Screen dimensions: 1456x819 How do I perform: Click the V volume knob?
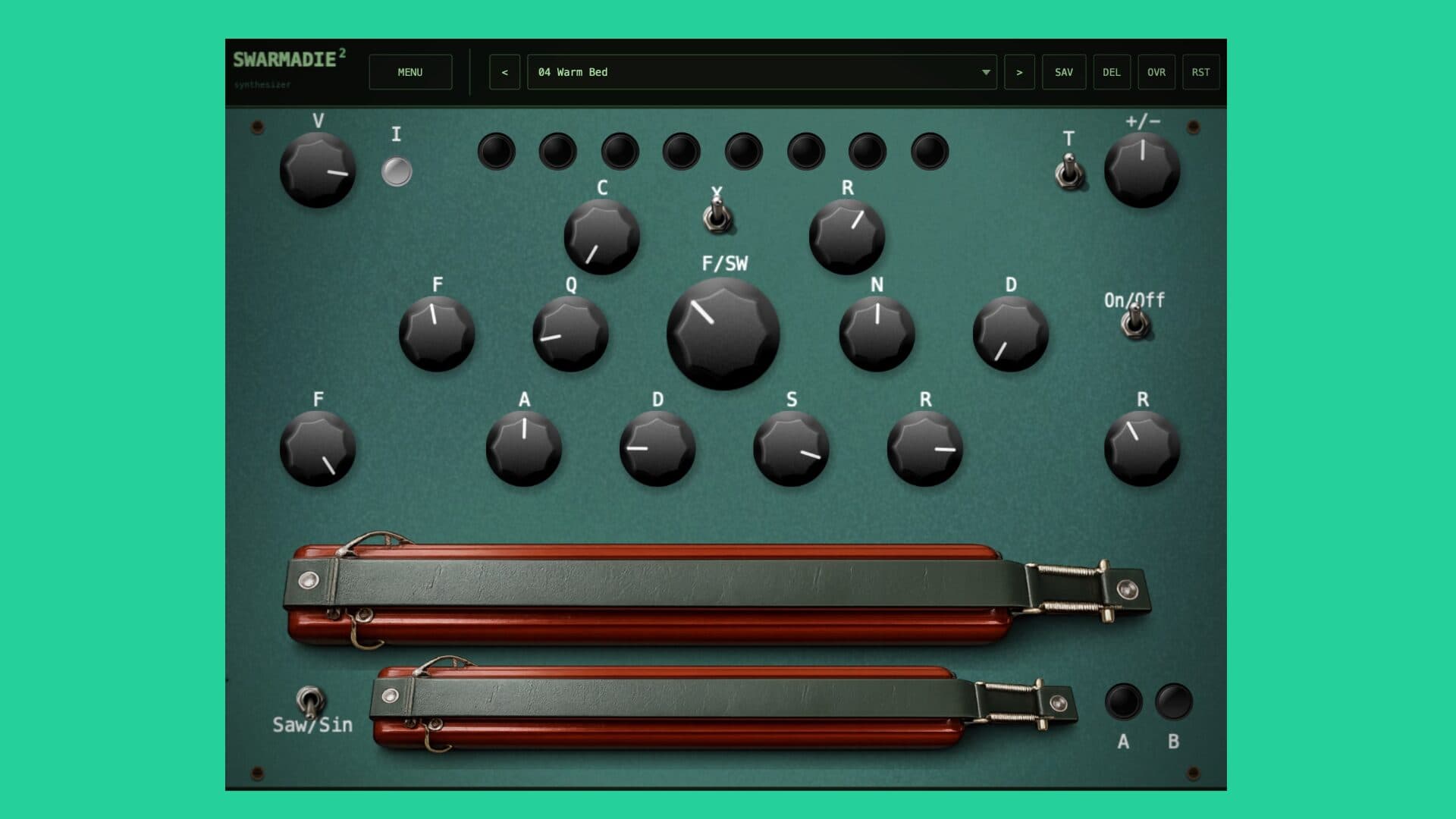(318, 170)
